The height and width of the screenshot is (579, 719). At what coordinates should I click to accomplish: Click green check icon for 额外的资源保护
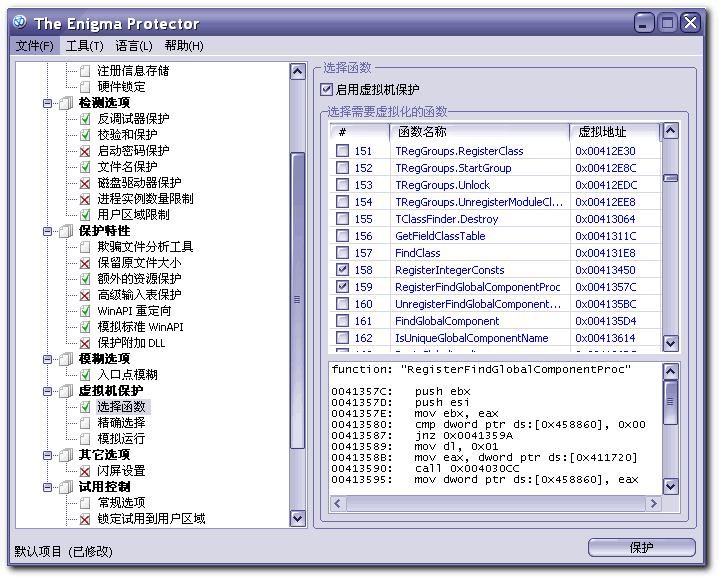click(x=85, y=279)
